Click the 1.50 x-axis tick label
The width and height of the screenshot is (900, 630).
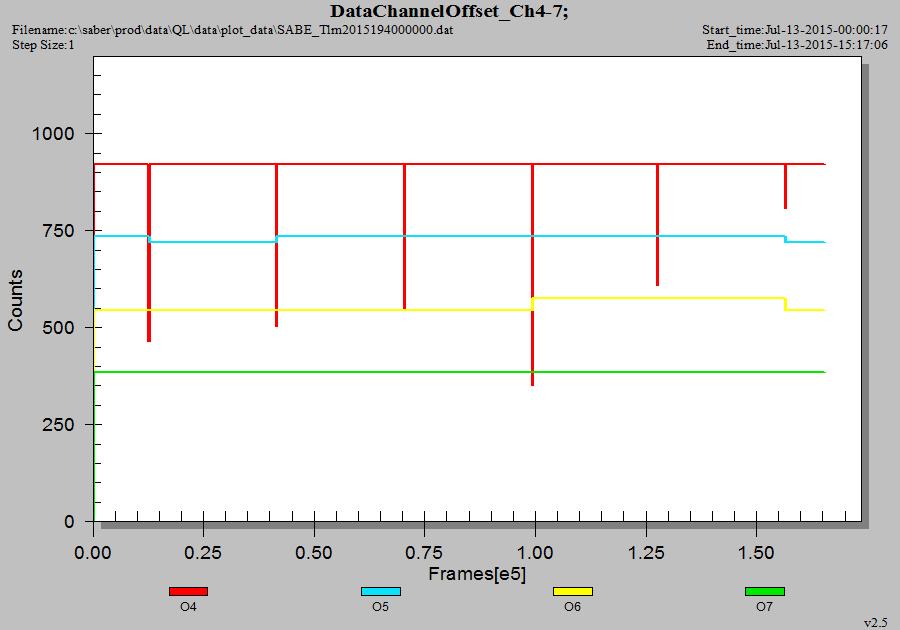756,553
